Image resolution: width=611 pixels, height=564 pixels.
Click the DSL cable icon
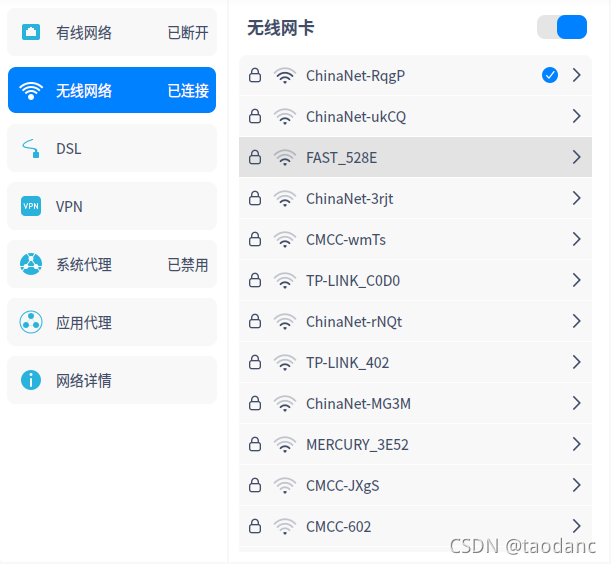point(31,148)
